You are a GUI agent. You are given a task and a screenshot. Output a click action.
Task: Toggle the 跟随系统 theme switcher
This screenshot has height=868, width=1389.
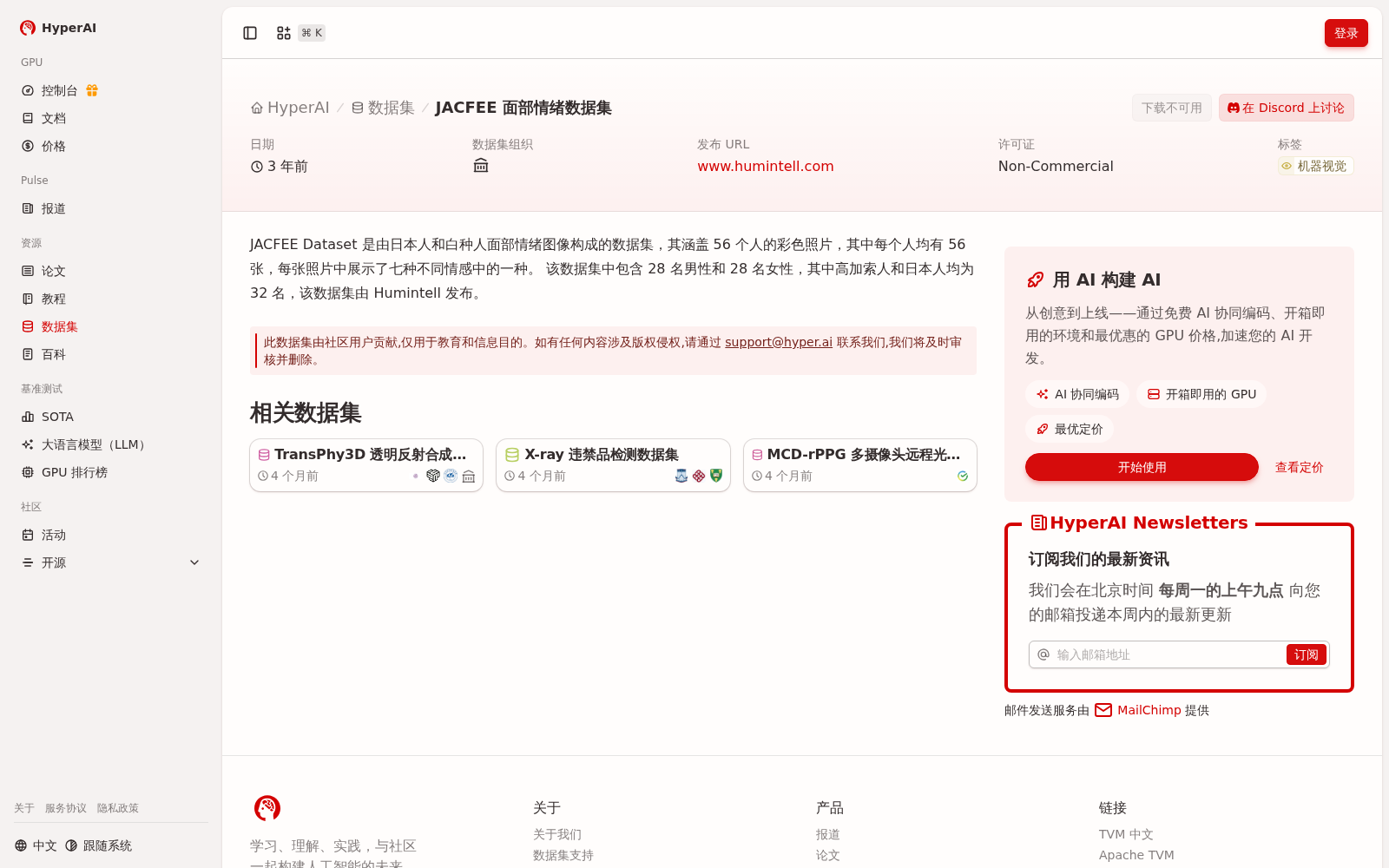tap(98, 845)
